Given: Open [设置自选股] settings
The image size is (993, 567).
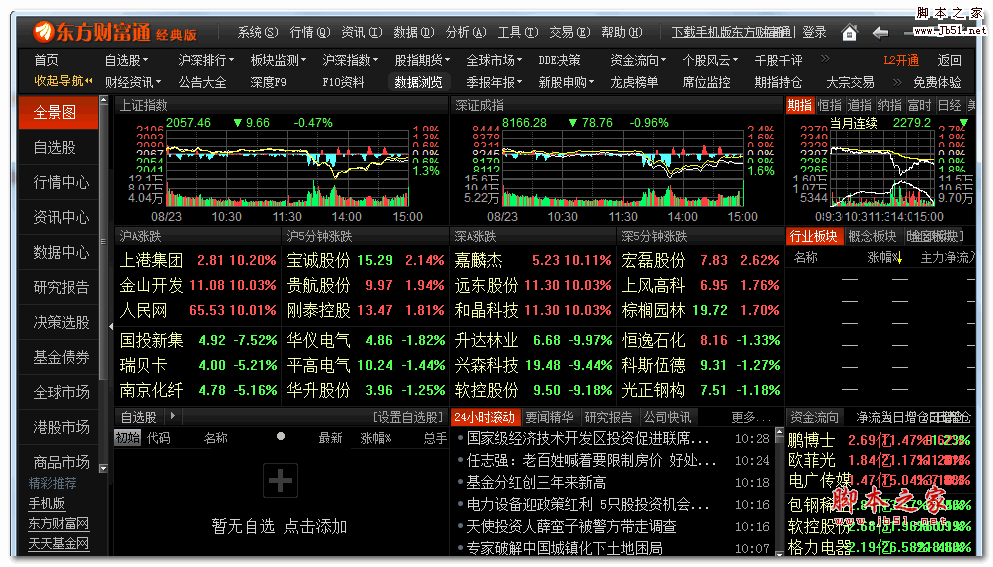Looking at the screenshot, I should click(408, 417).
